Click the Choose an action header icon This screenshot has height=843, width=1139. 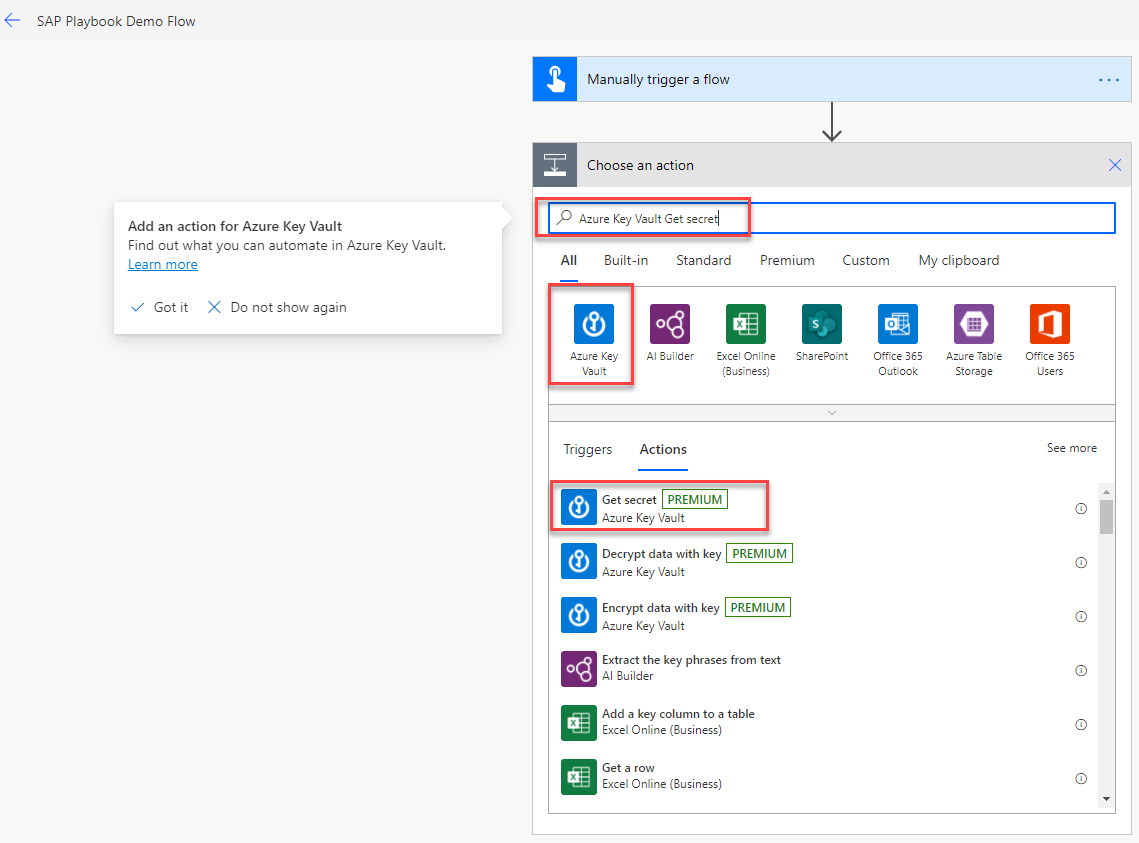555,165
